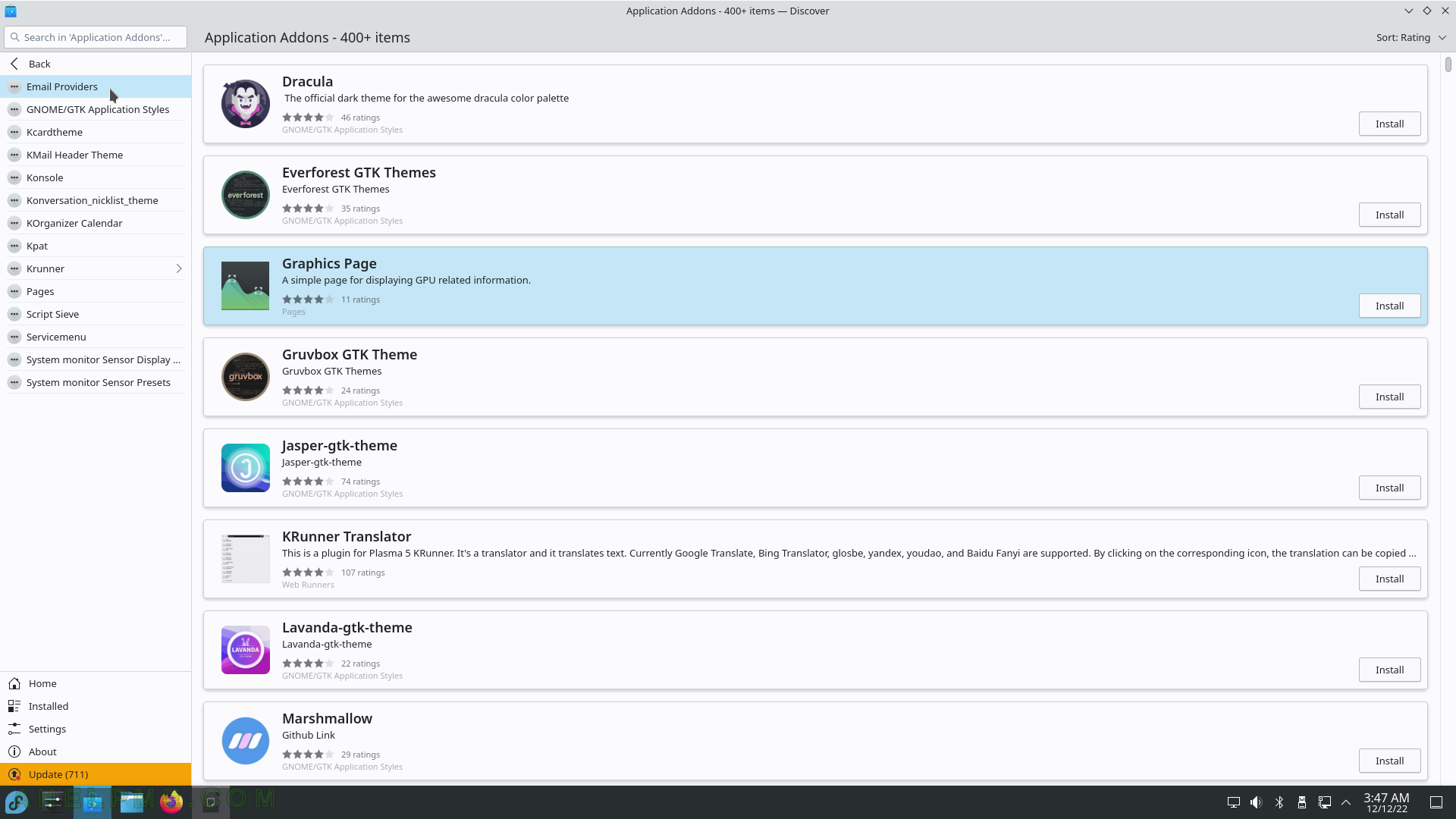
Task: Open the Fedora application launcher
Action: click(17, 802)
